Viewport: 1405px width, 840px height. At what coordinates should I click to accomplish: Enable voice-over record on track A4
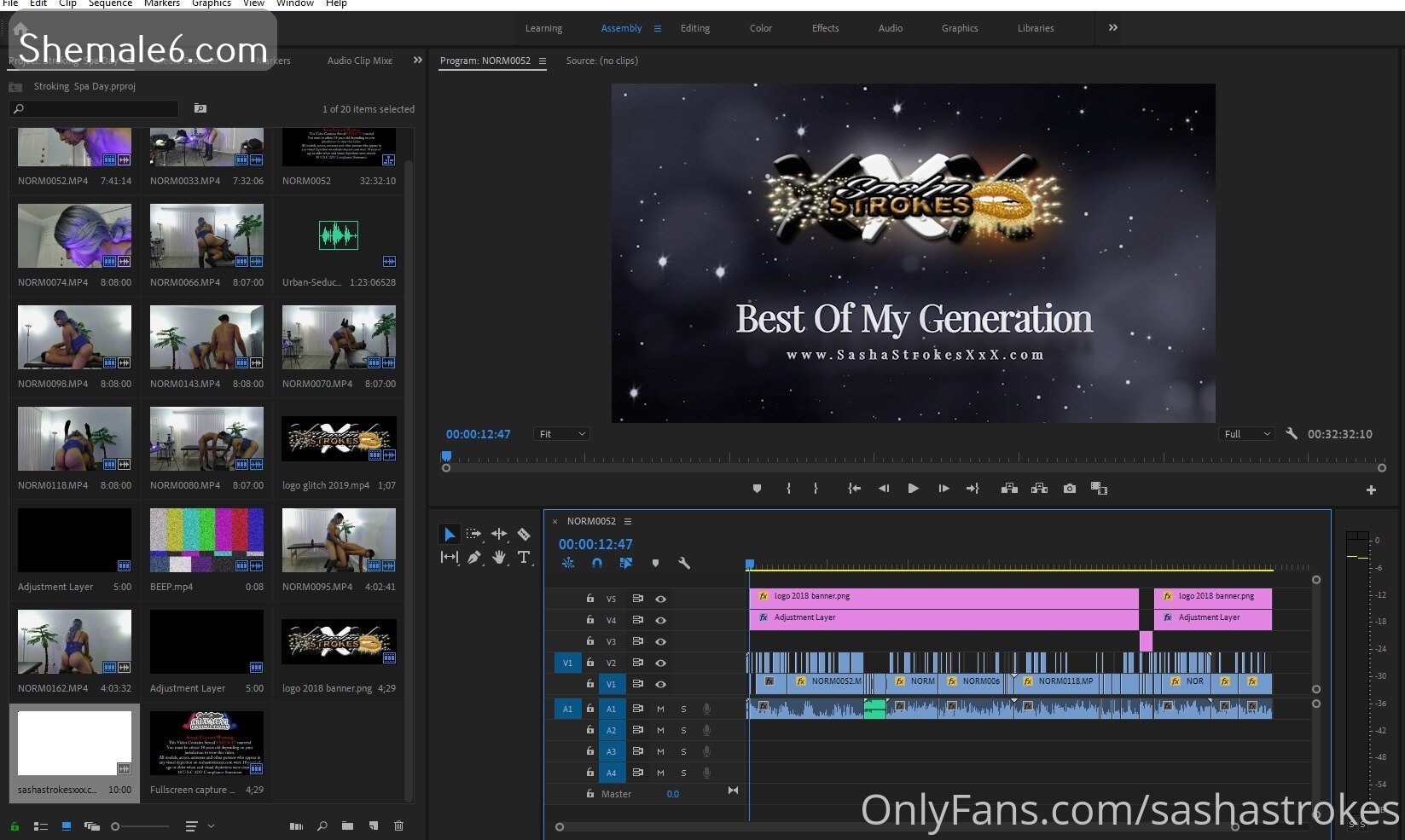(x=706, y=773)
